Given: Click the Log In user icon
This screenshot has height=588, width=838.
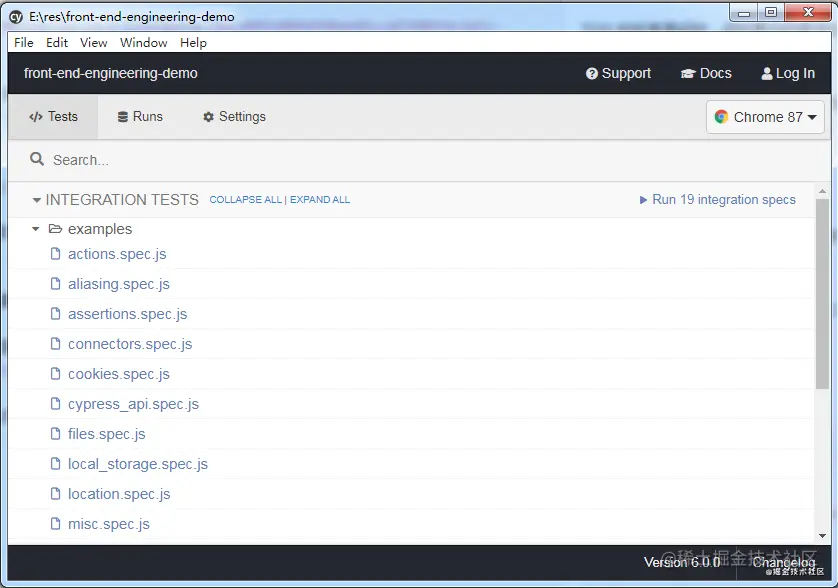Looking at the screenshot, I should [767, 73].
